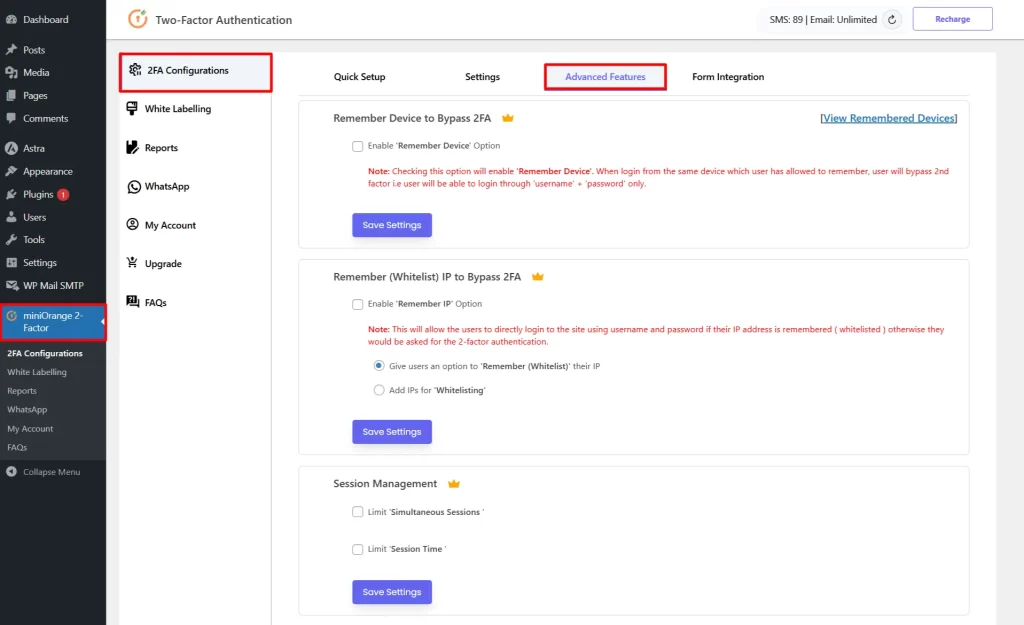Switch to the Quick Setup tab
This screenshot has height=625, width=1024.
coord(359,77)
